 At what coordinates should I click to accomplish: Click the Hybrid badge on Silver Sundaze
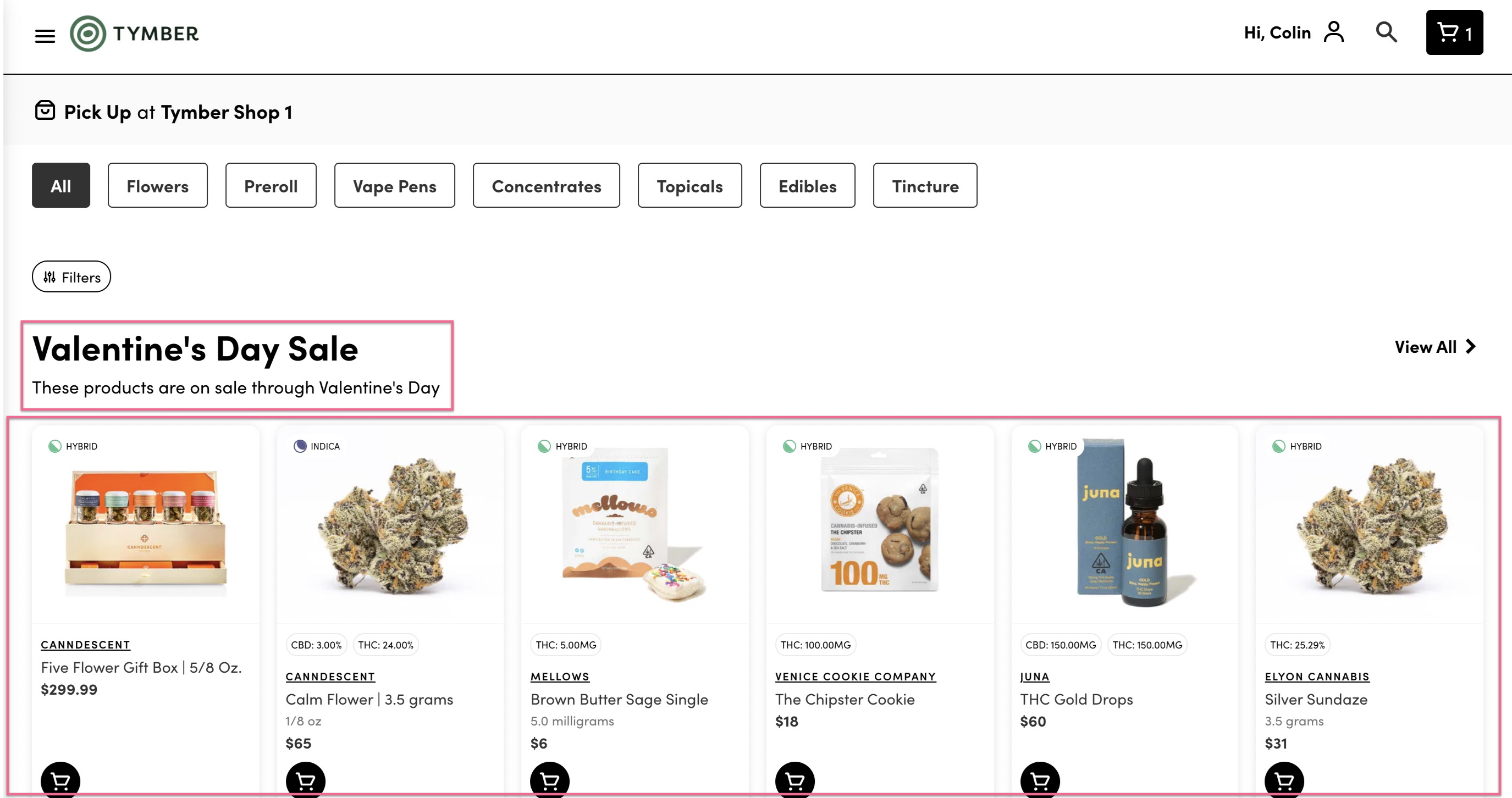(x=1296, y=446)
